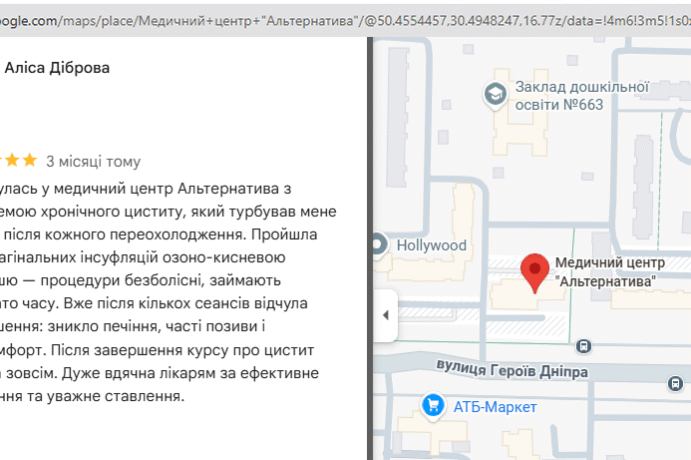The height and width of the screenshot is (460, 691).
Task: Collapse the side panel with the arrow
Action: [x=386, y=315]
